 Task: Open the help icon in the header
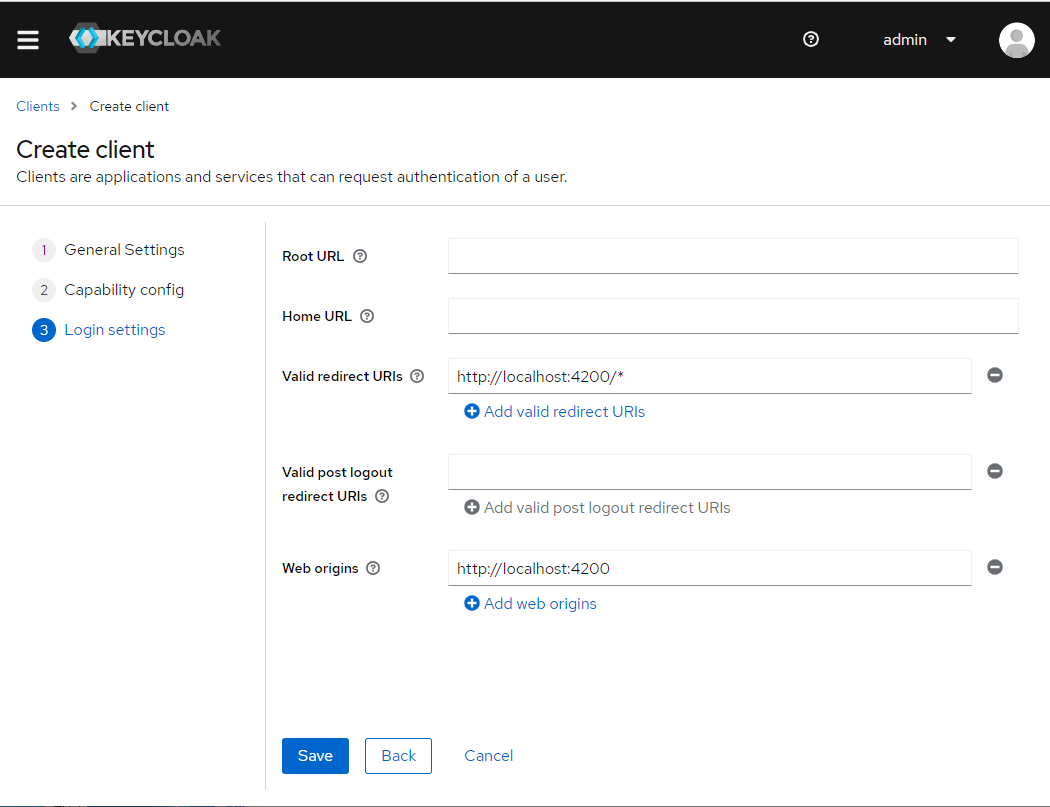point(810,40)
